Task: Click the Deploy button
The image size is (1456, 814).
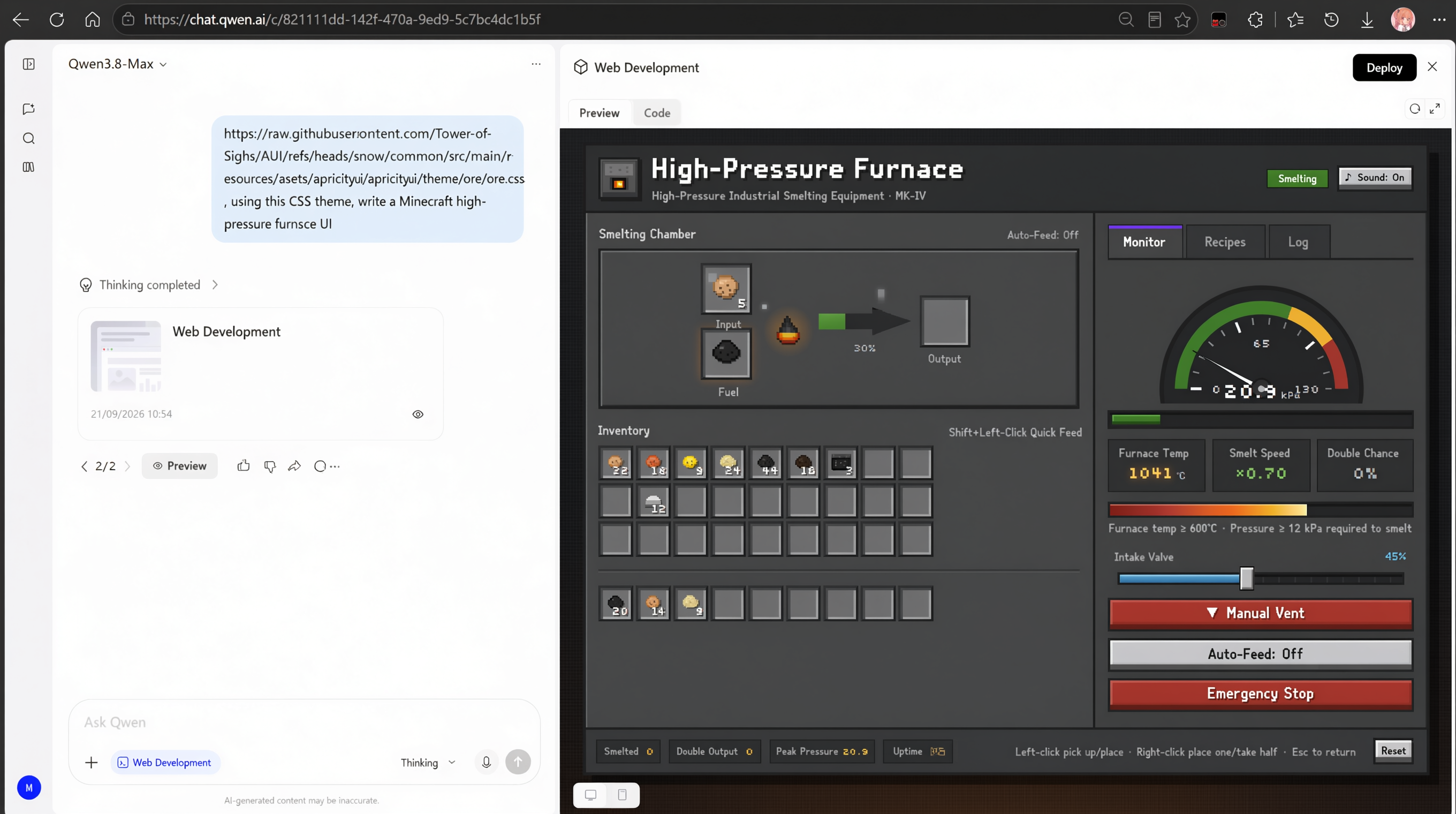Action: click(1384, 68)
